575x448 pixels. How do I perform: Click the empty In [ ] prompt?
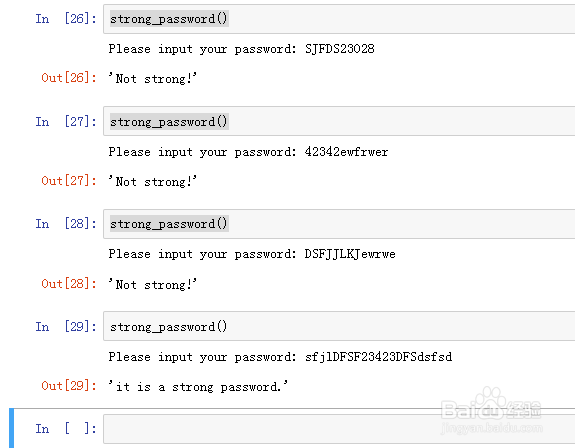click(66, 428)
